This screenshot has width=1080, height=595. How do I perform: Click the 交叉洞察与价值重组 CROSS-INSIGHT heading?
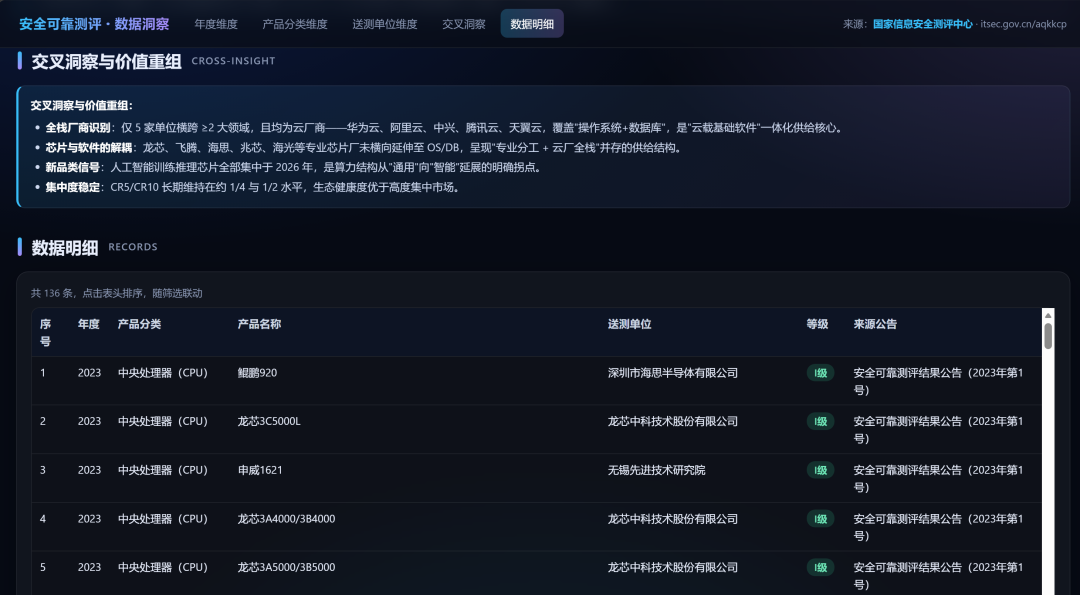[x=153, y=62]
